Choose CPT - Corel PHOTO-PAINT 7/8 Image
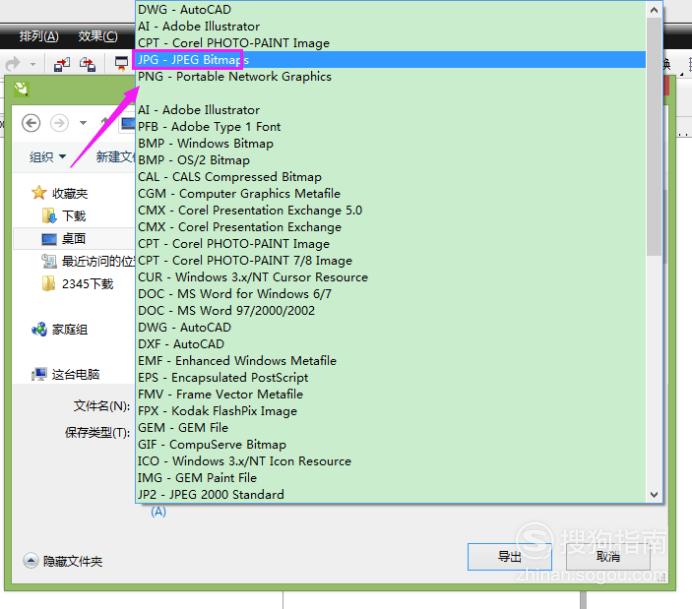This screenshot has height=609, width=692. (x=391, y=260)
